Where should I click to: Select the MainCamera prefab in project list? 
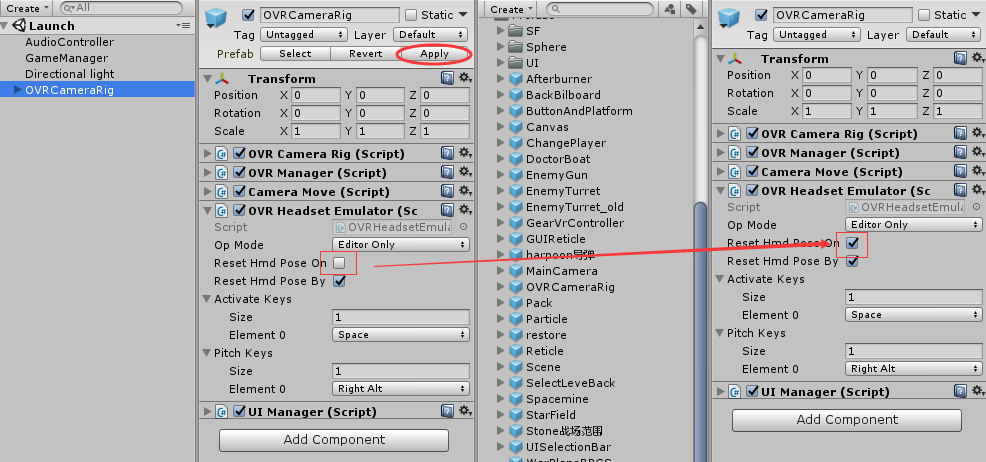tap(562, 271)
